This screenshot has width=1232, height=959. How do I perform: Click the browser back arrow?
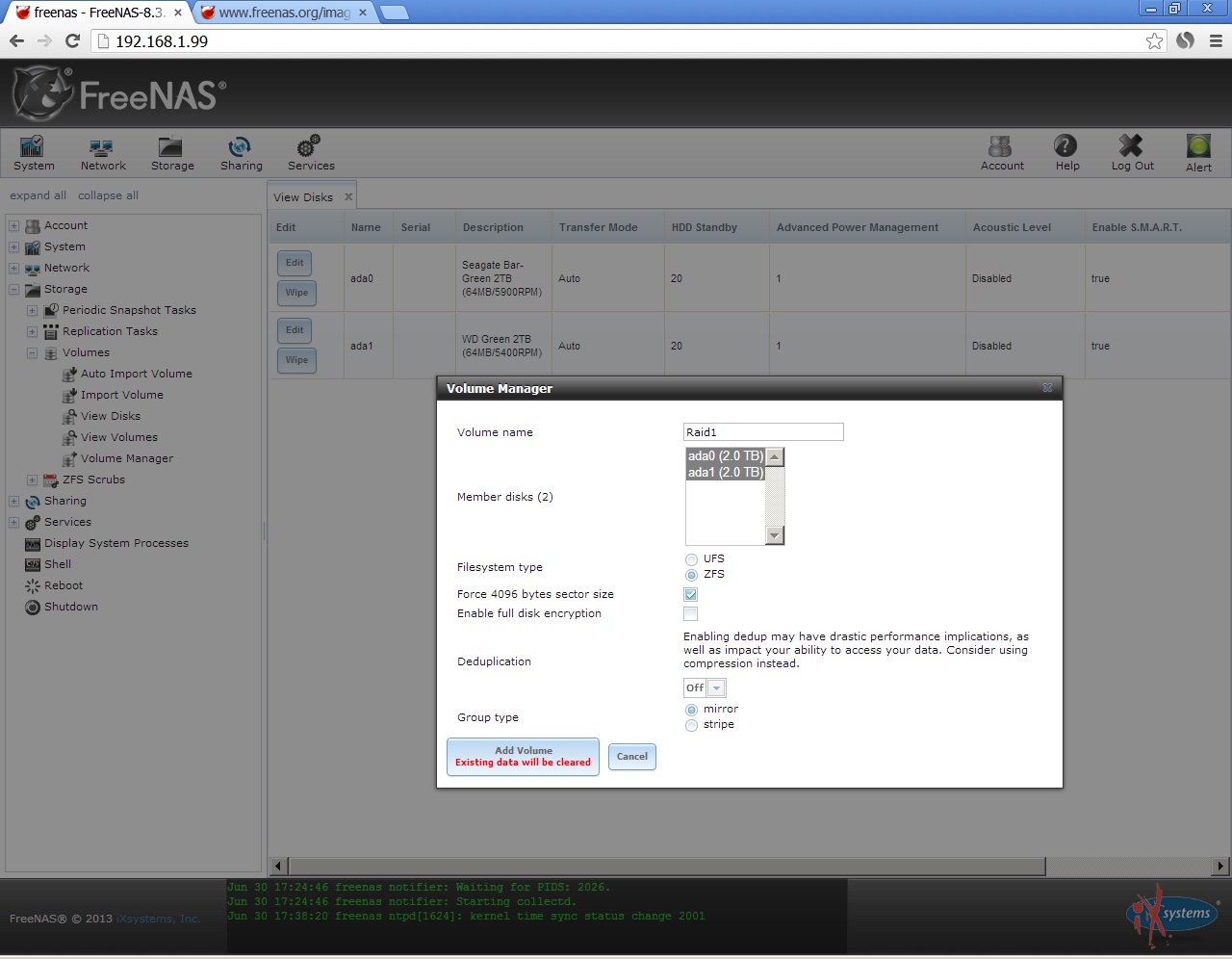16,40
